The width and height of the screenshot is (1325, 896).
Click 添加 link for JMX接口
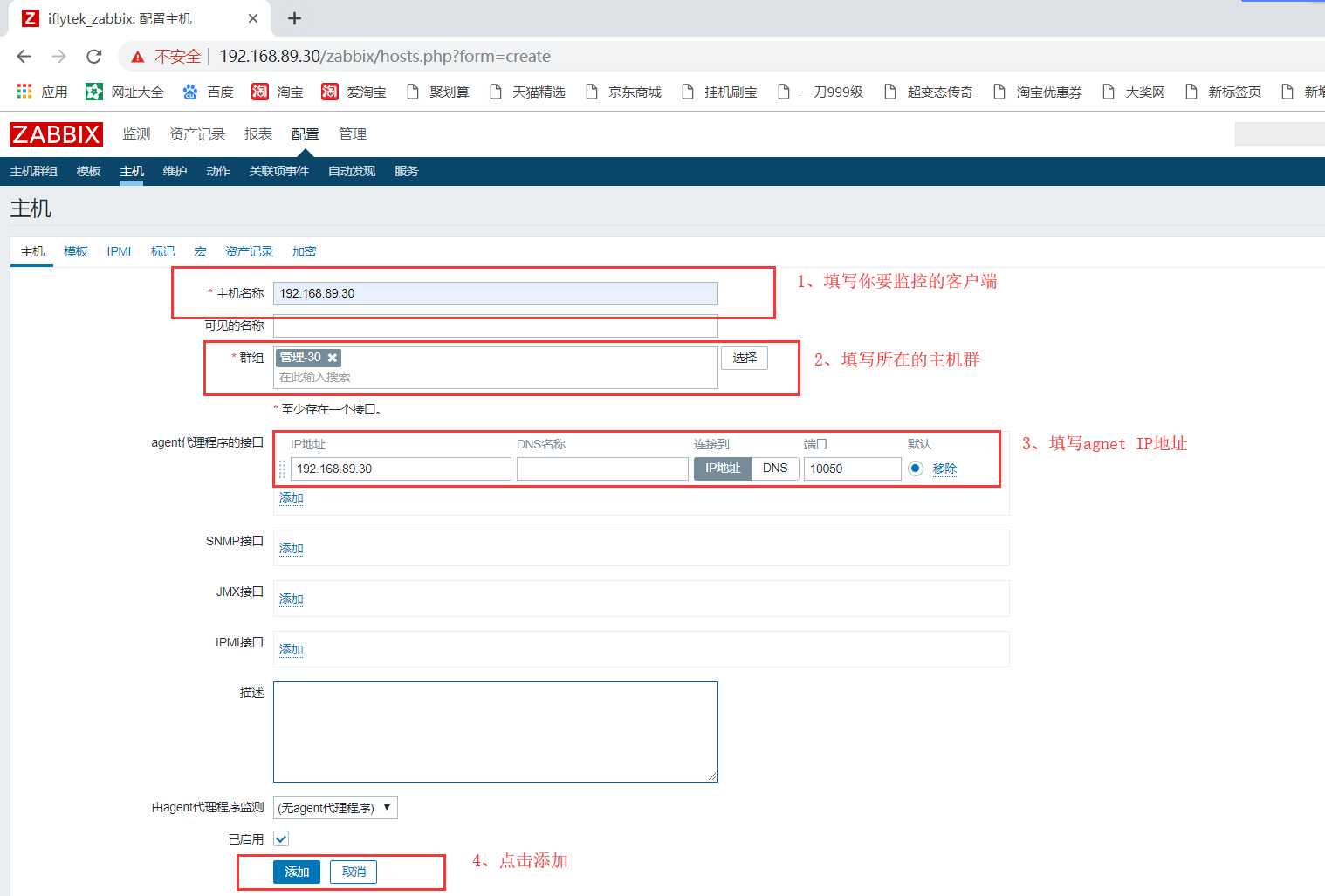(x=292, y=599)
